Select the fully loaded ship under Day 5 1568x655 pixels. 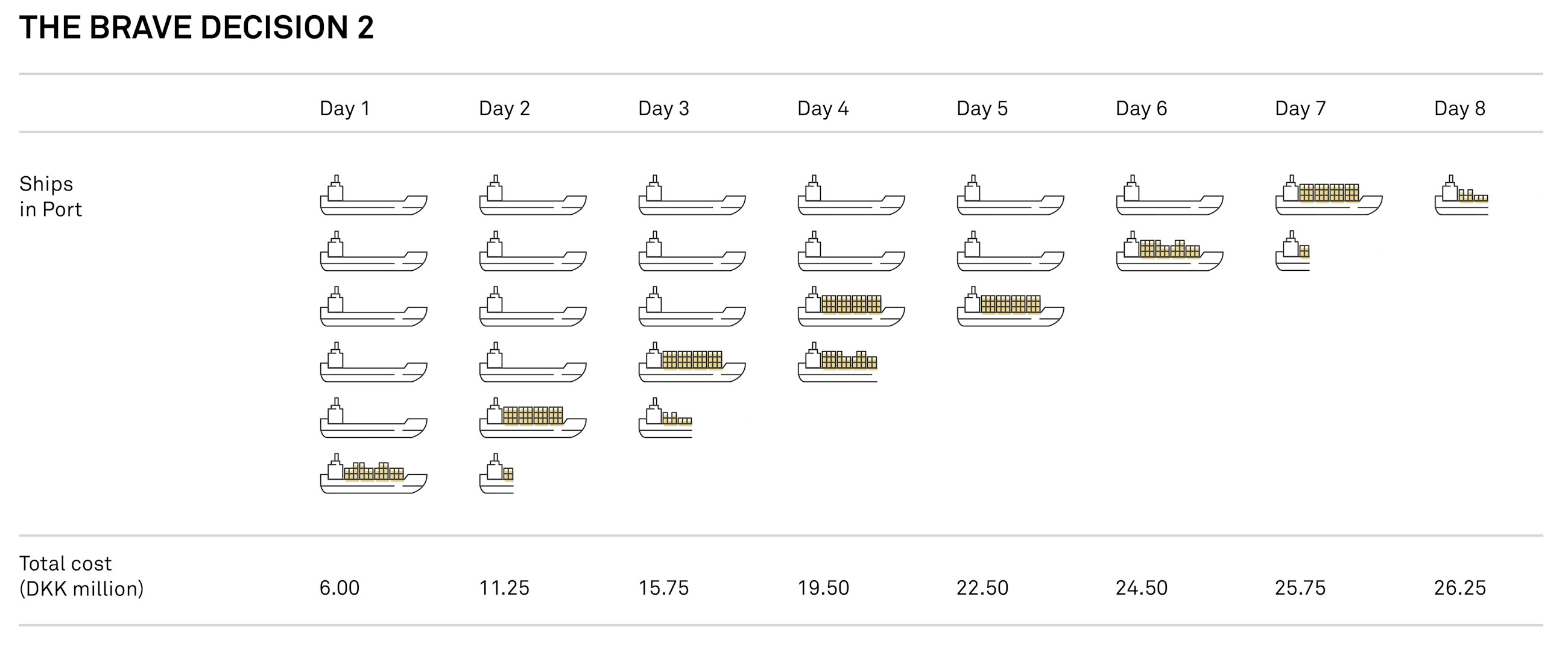(1010, 308)
